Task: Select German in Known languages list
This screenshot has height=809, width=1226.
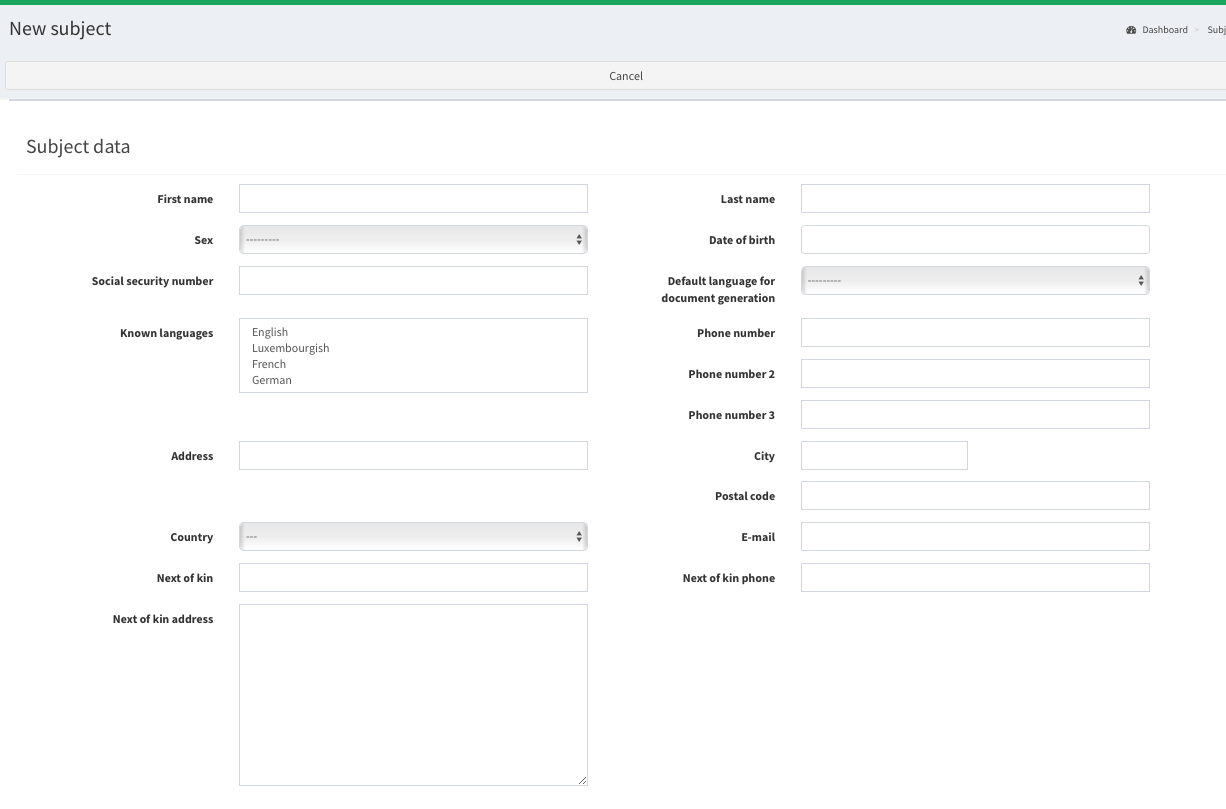Action: pyautogui.click(x=272, y=380)
